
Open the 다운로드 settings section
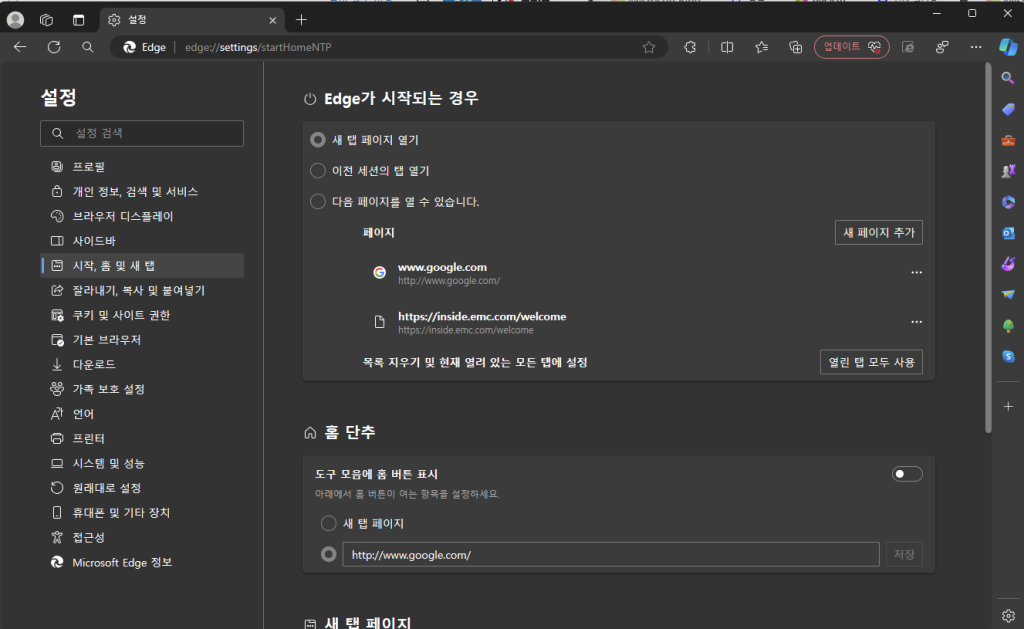point(142,364)
